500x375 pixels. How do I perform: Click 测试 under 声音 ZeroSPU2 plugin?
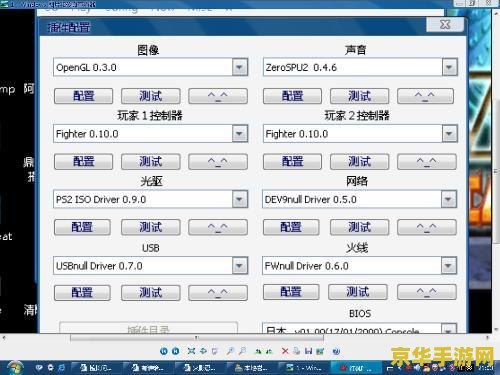(359, 96)
